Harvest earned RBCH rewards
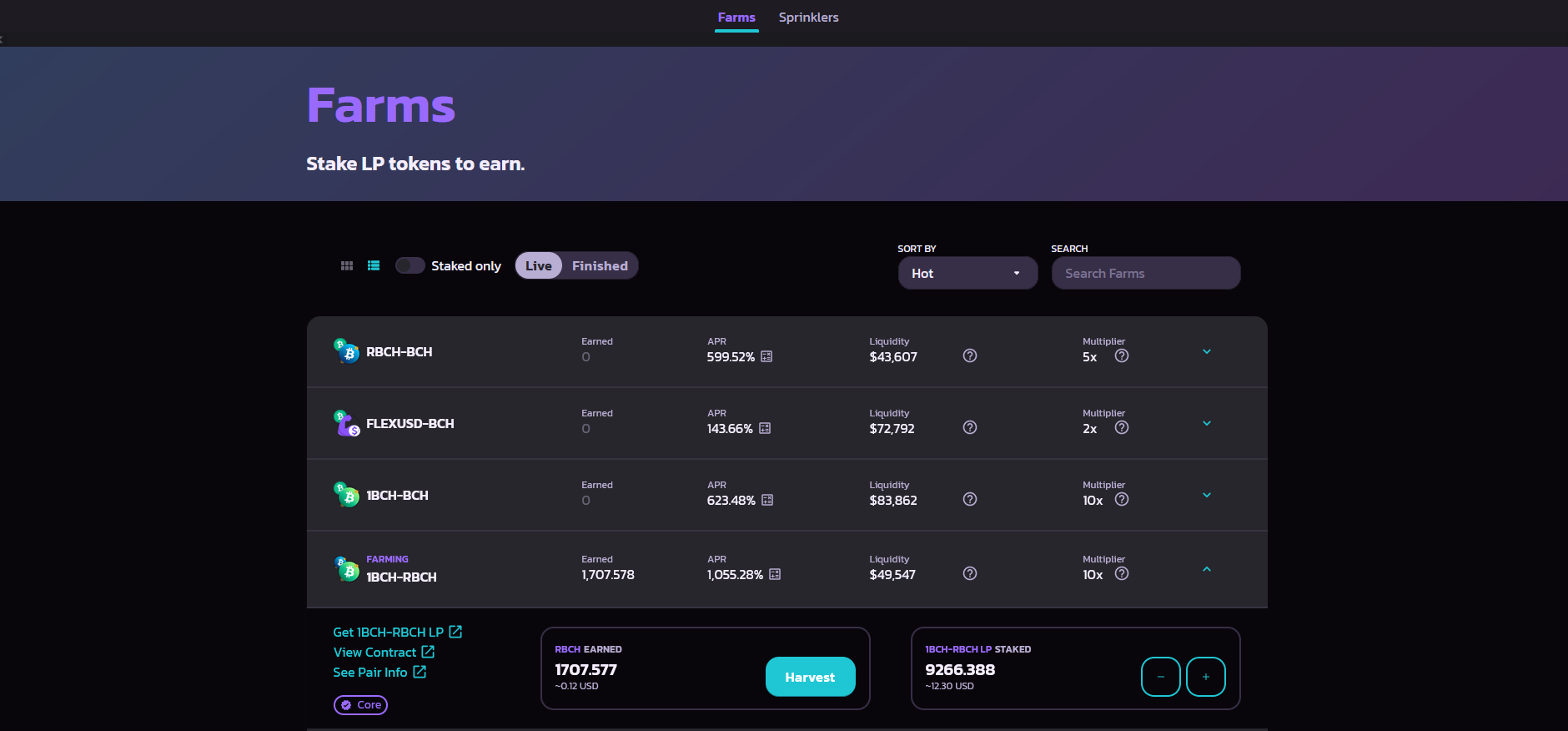This screenshot has height=731, width=1568. (810, 677)
